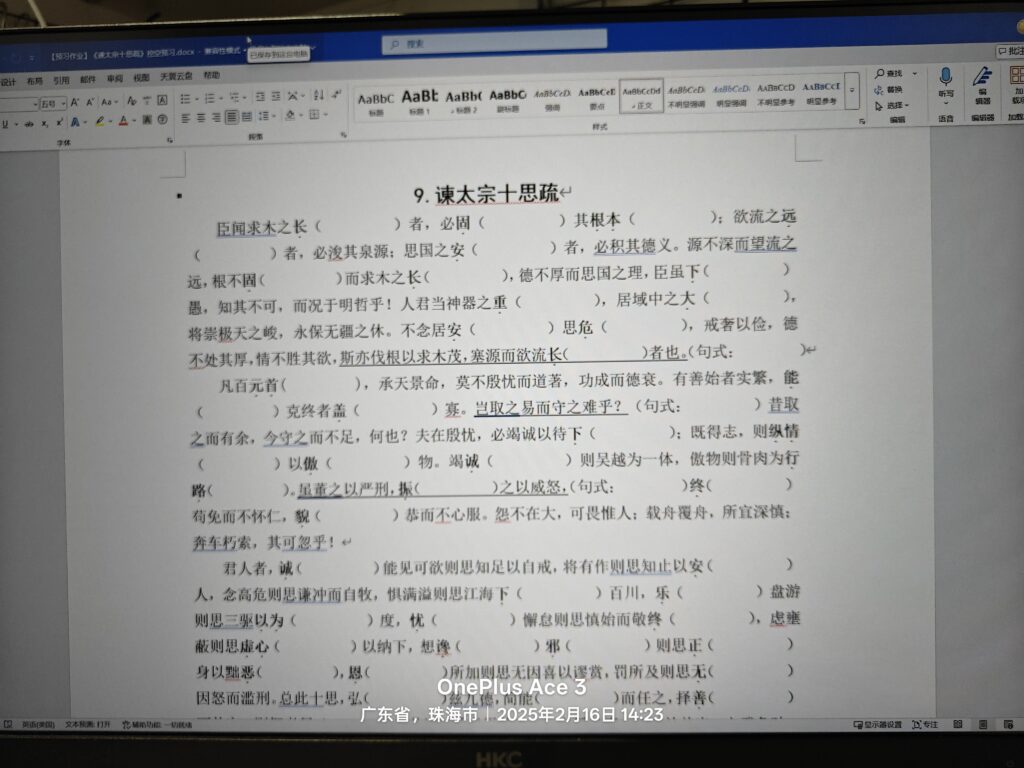The height and width of the screenshot is (768, 1024).
Task: Apply subscript formatting
Action: [x=44, y=124]
